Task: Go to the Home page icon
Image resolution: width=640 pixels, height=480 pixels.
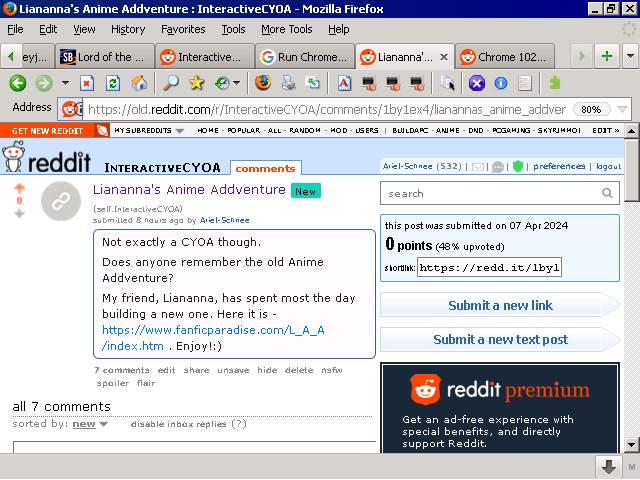Action: 139,83
